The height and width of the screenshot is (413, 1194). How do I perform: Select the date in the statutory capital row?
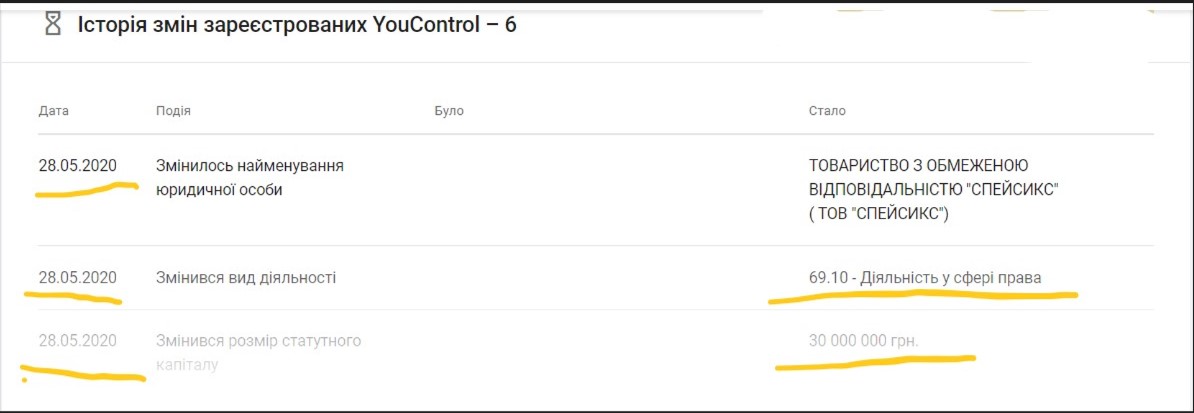pyautogui.click(x=78, y=341)
